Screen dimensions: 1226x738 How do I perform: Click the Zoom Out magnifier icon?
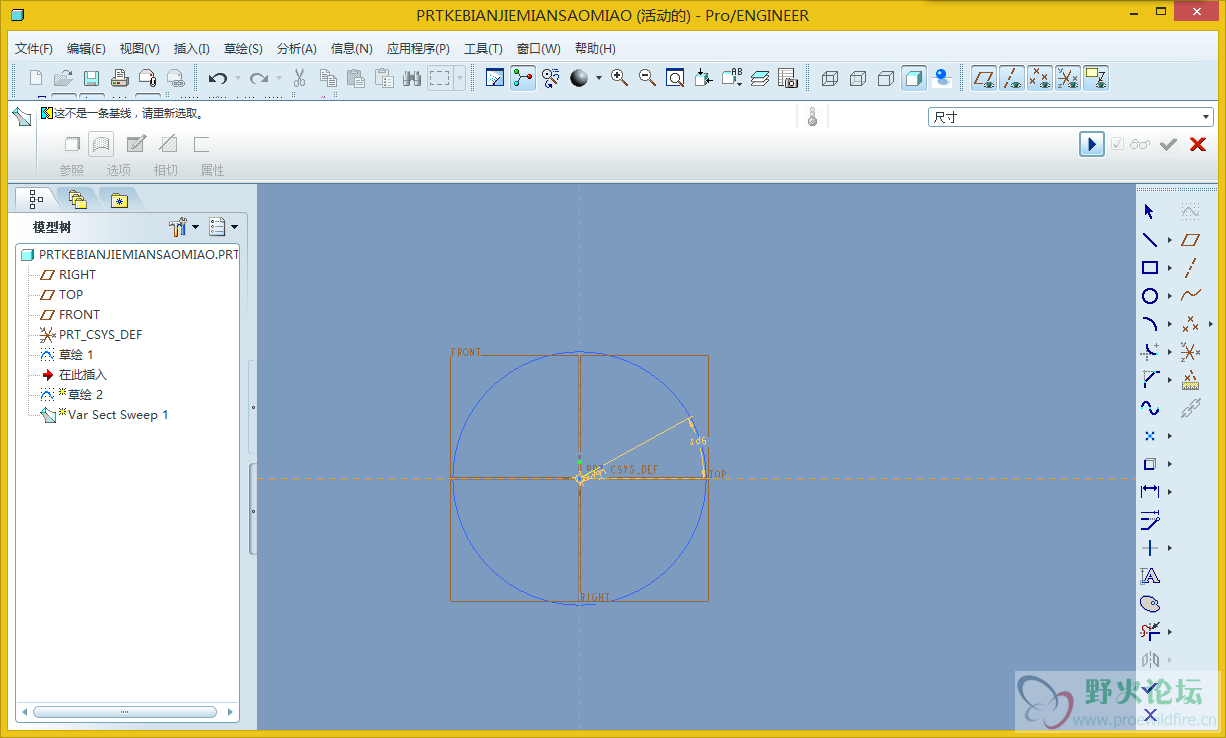tap(647, 78)
